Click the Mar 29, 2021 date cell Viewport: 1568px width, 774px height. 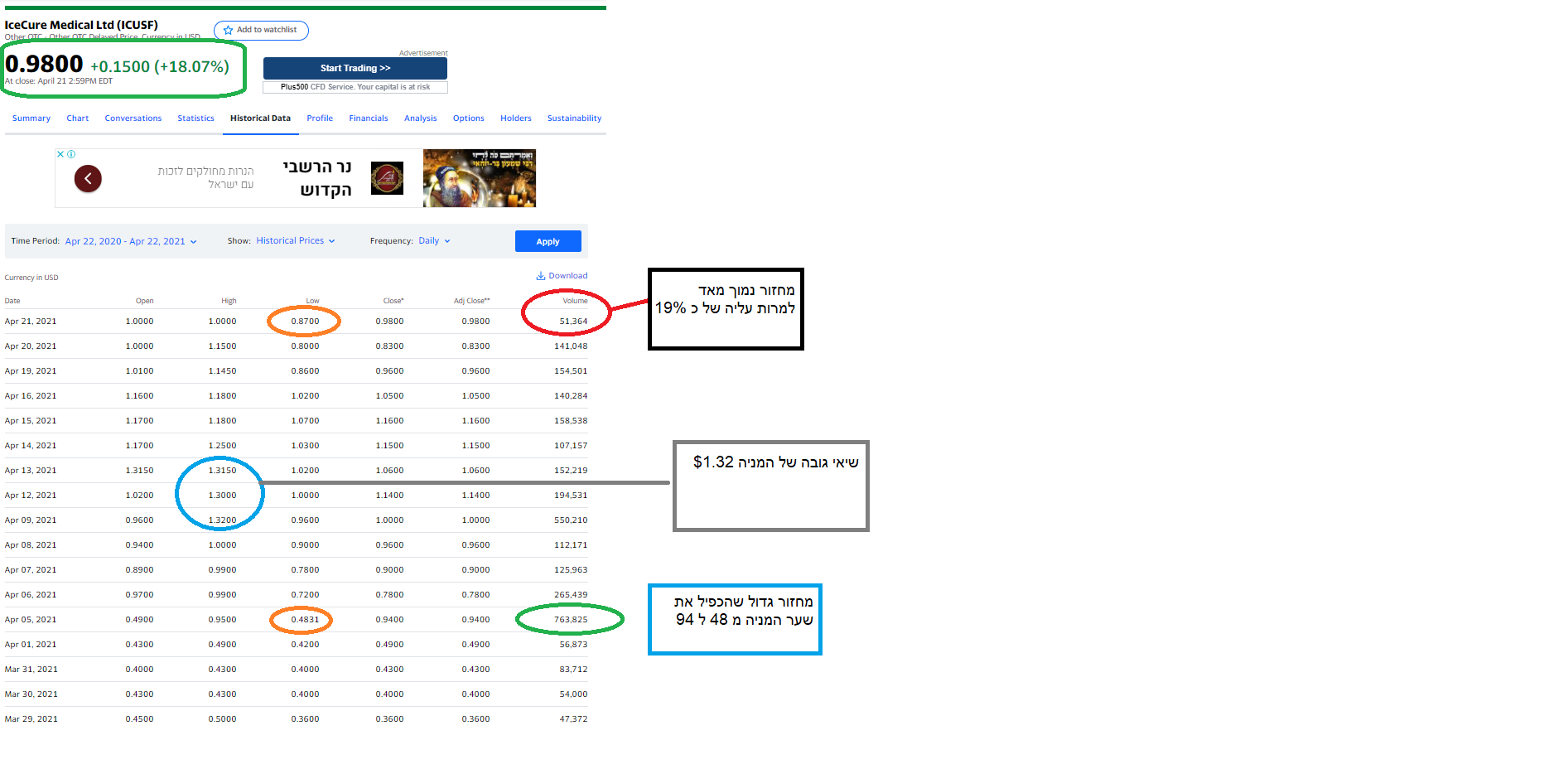coord(31,719)
